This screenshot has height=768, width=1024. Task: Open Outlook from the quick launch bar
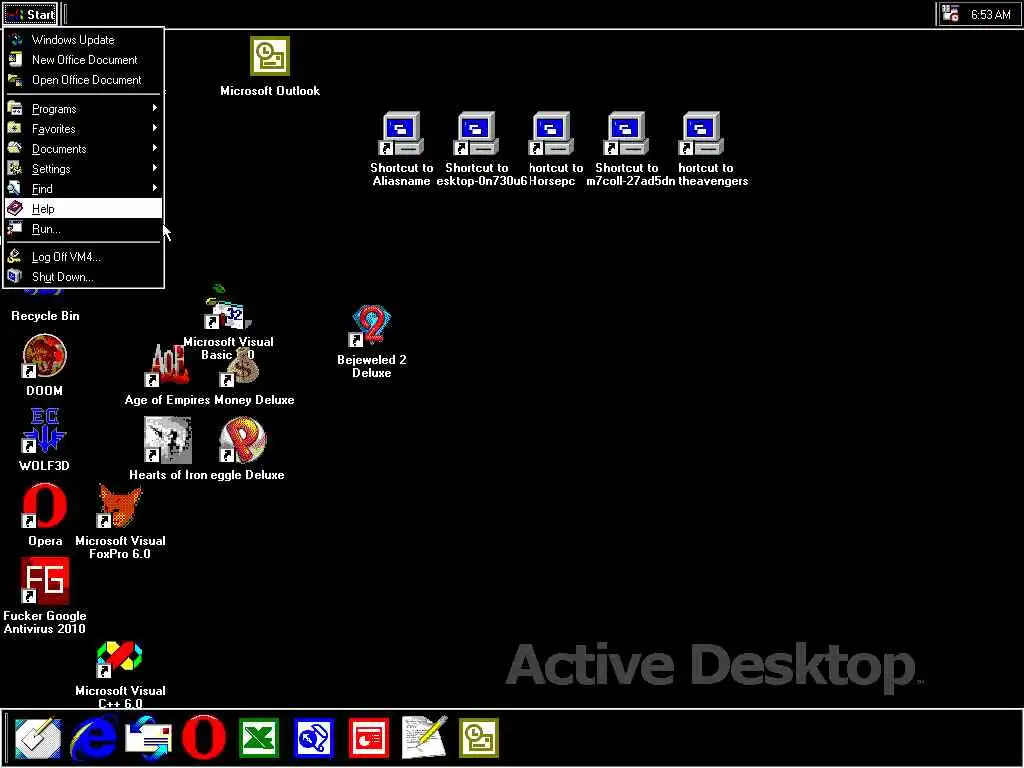[x=479, y=739]
